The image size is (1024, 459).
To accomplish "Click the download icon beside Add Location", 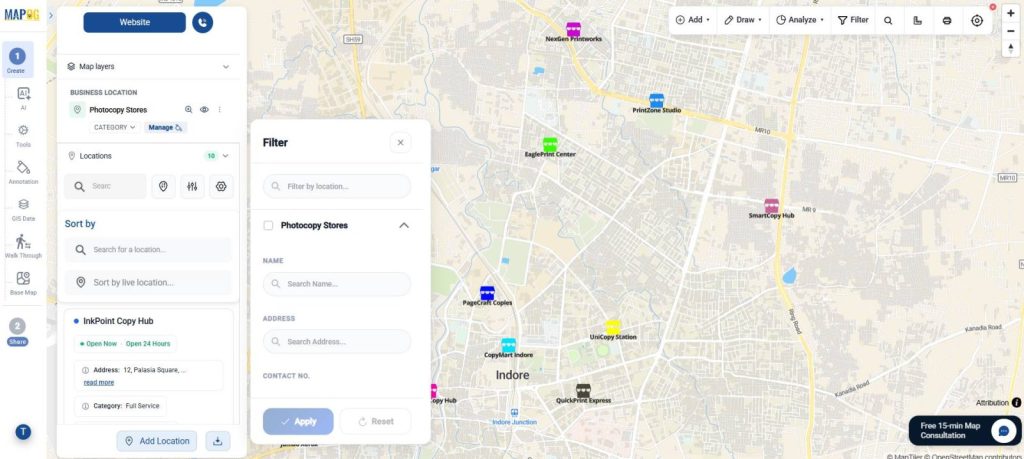I will coord(217,441).
